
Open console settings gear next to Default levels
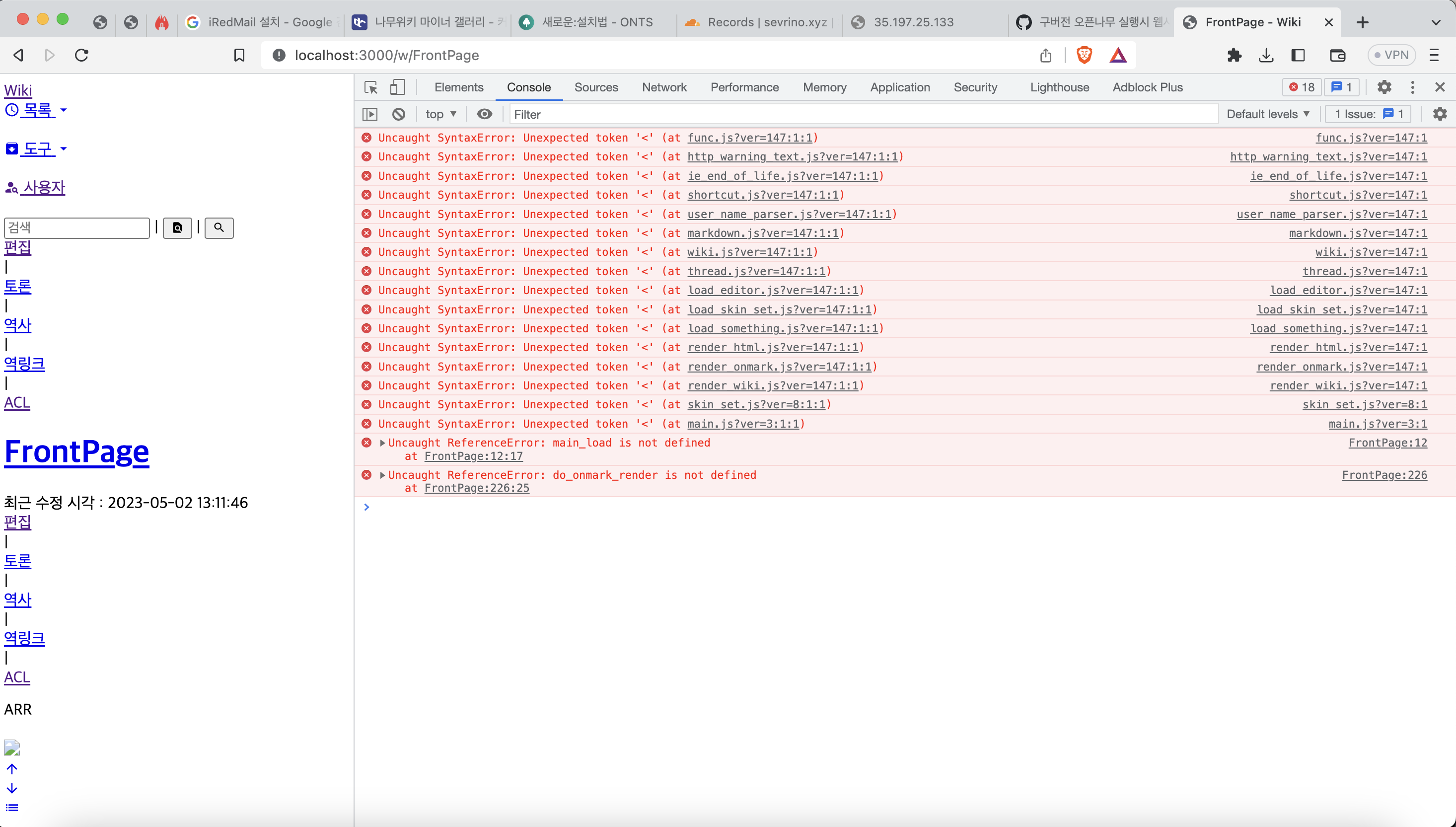[x=1440, y=114]
